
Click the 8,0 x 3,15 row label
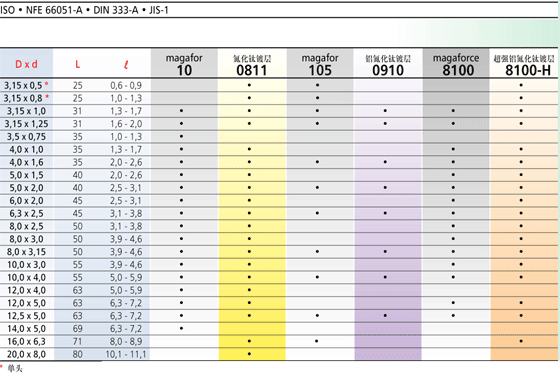click(x=26, y=252)
